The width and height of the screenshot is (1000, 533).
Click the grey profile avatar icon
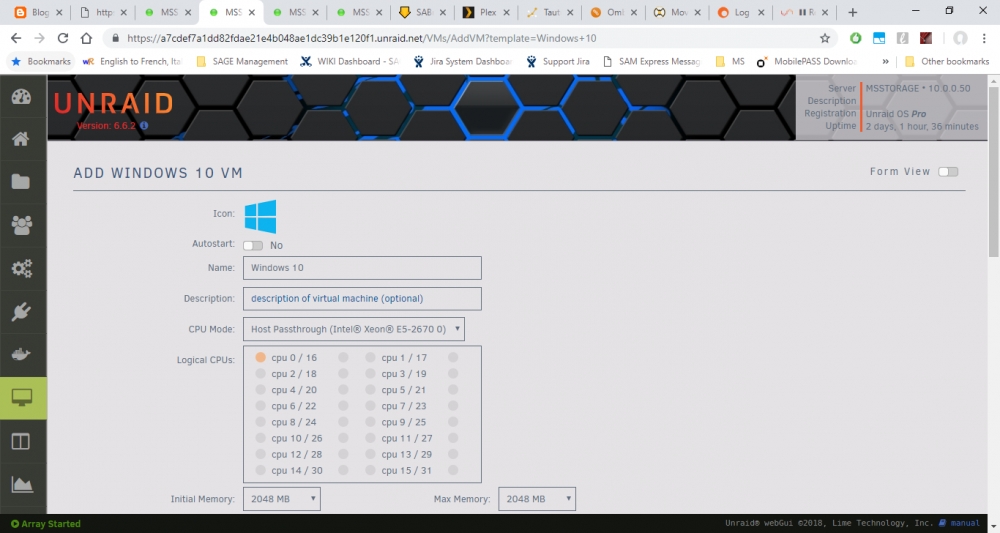960,38
